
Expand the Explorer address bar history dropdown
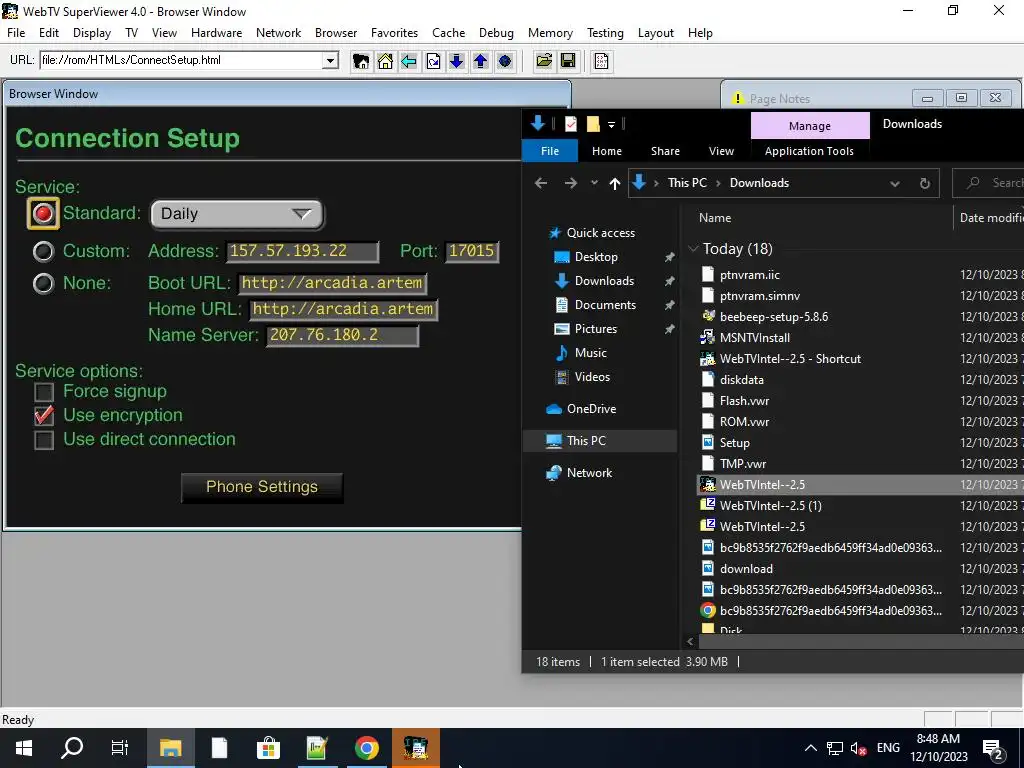click(895, 184)
